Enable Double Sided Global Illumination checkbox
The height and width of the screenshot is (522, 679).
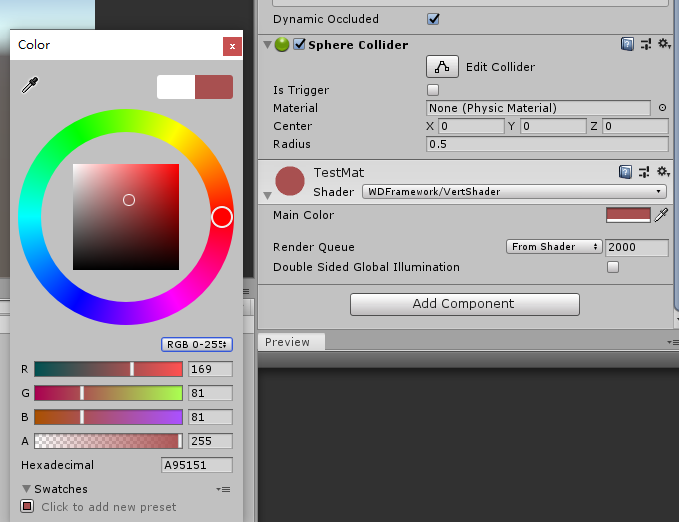pos(613,267)
